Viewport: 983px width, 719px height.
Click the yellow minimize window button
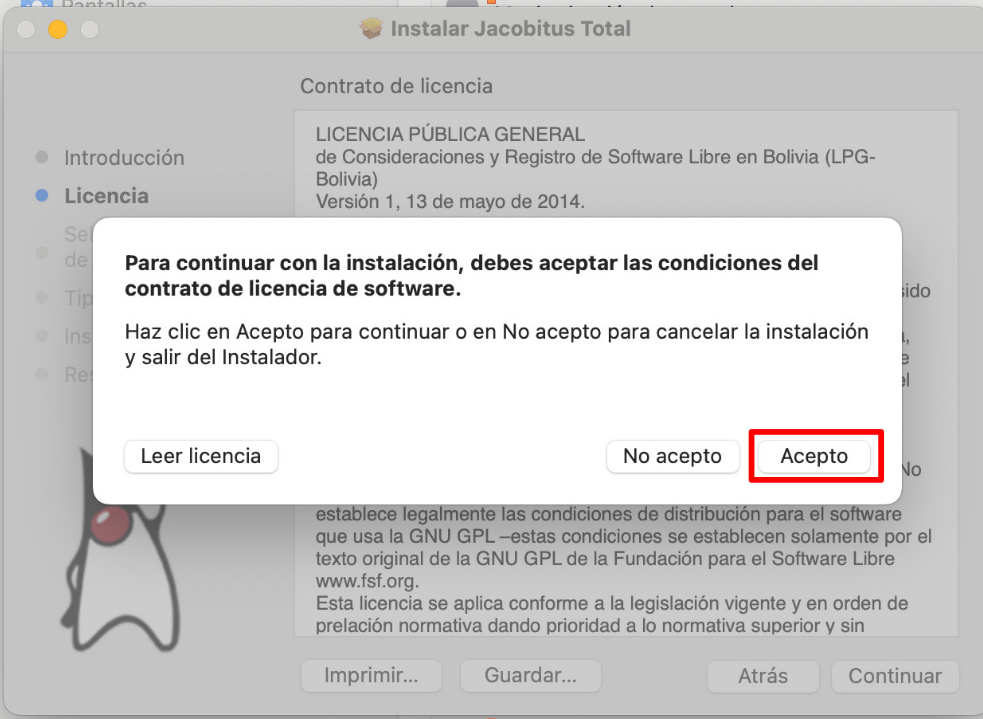58,29
